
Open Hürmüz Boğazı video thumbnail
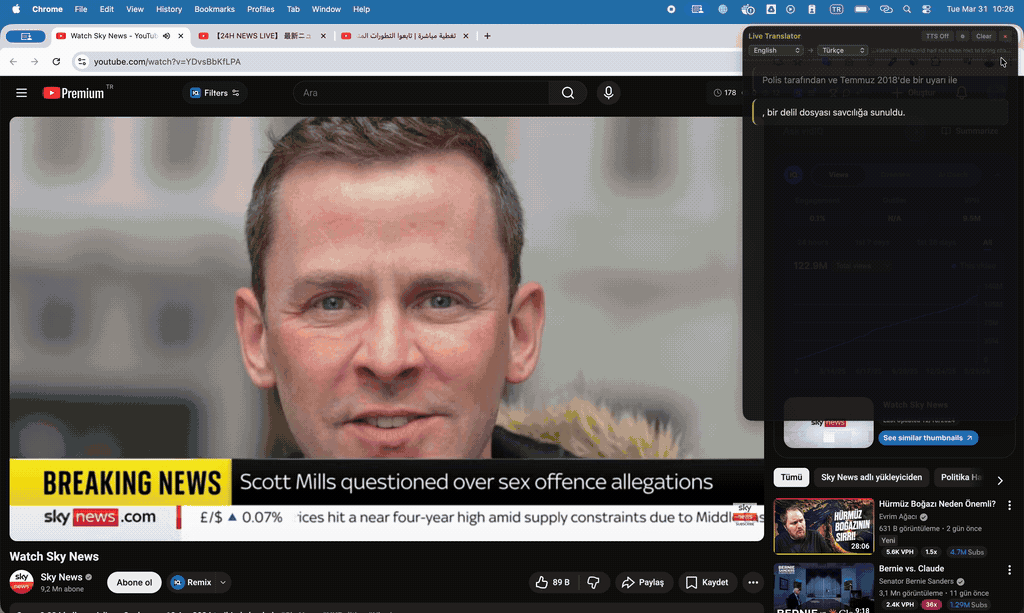pos(824,526)
